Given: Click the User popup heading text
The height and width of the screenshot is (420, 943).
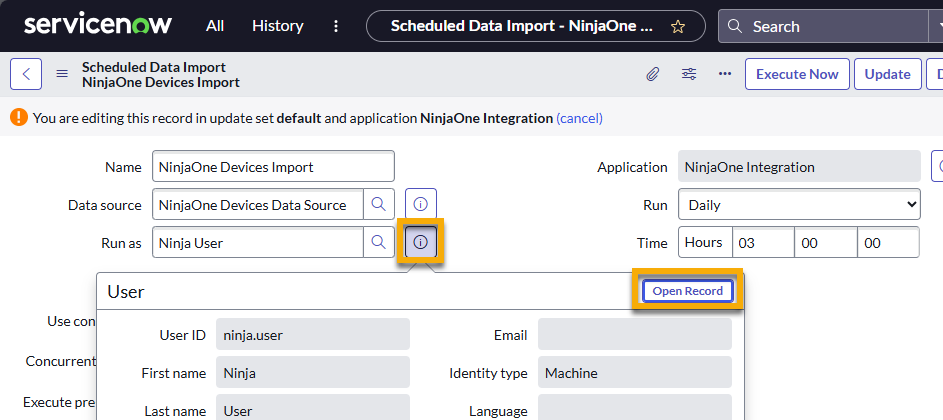Looking at the screenshot, I should coord(126,292).
